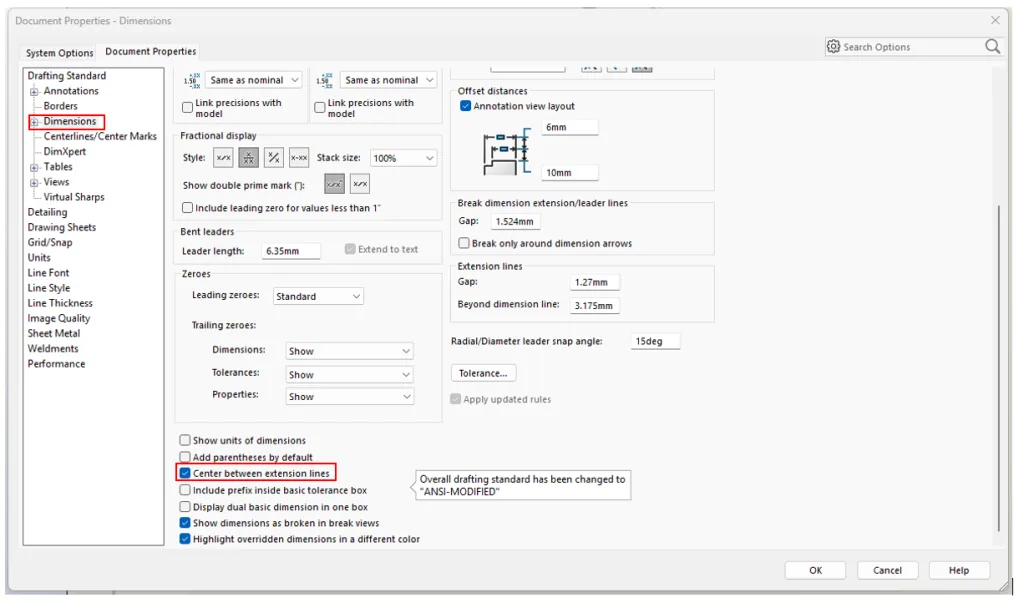Click the left-hand tolerance precision 1.50 icon
This screenshot has width=1024, height=603.
[192, 80]
